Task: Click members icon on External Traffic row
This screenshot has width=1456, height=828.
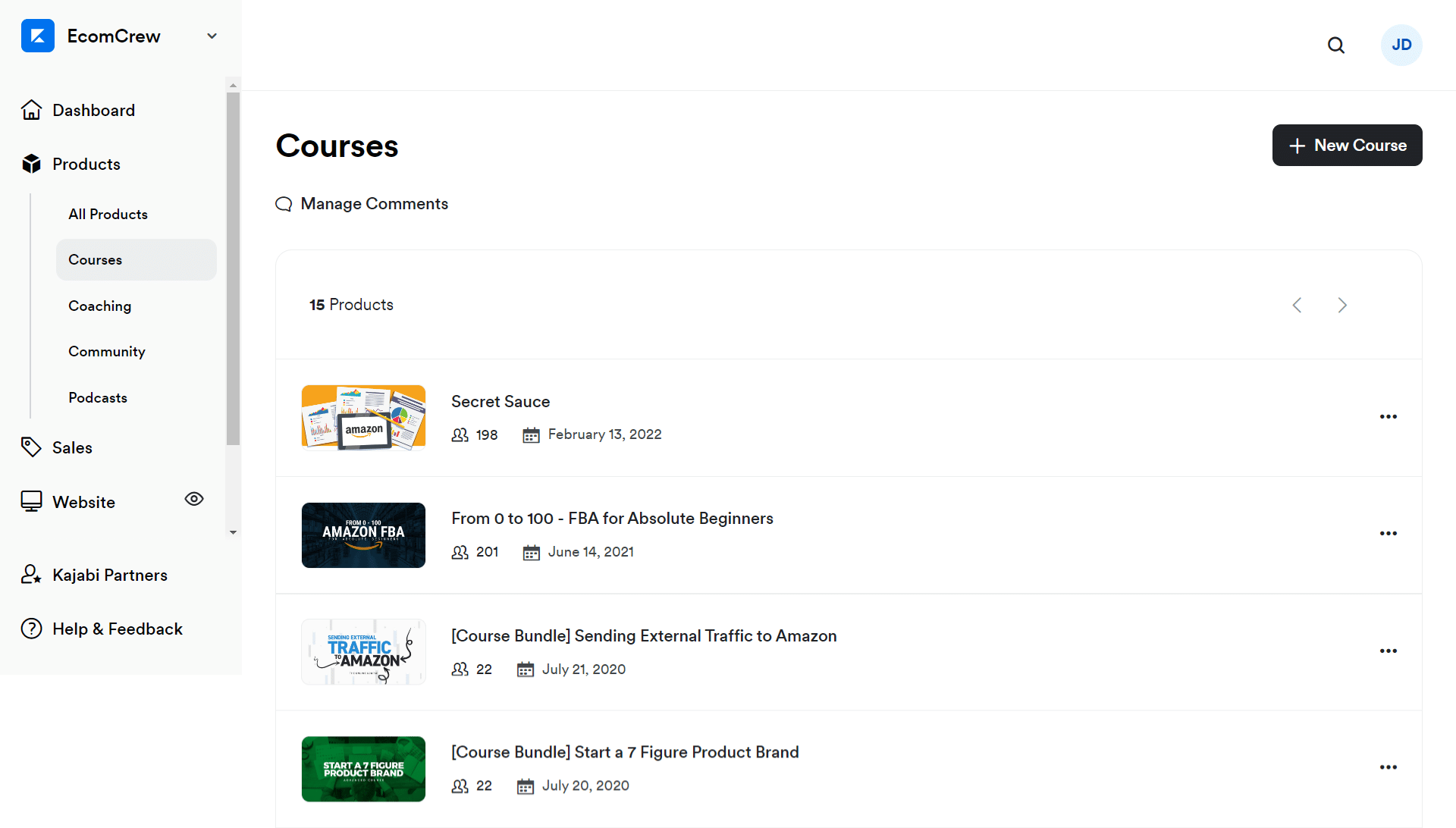Action: 460,670
